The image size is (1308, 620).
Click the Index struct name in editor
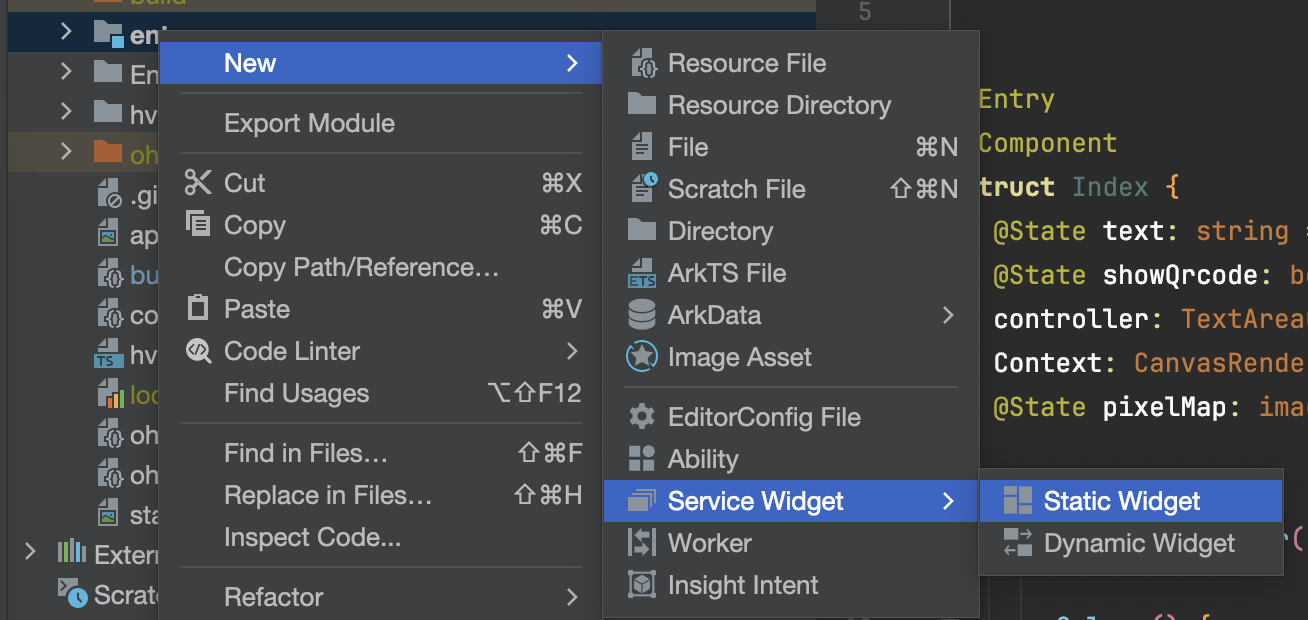(x=1110, y=187)
